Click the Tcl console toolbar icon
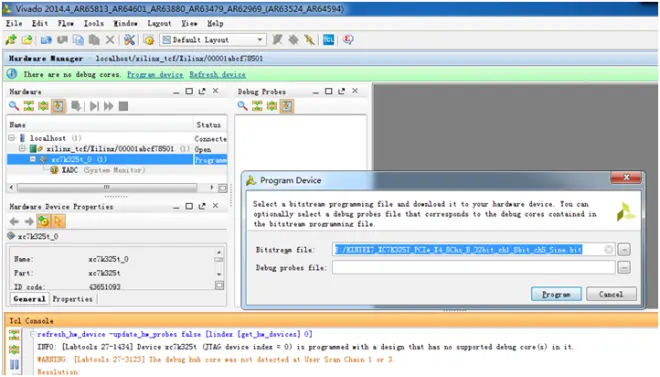 coord(329,40)
